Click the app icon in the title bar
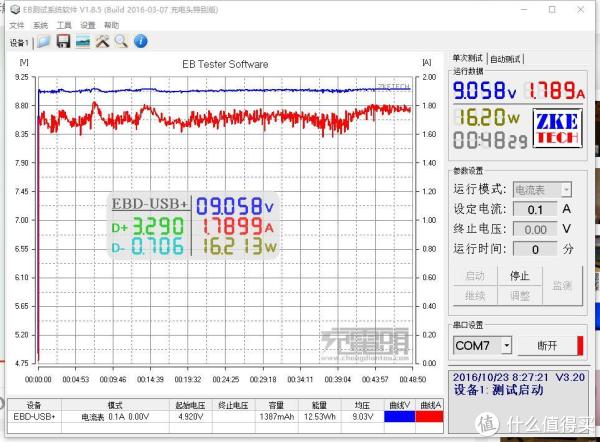 (x=15, y=9)
